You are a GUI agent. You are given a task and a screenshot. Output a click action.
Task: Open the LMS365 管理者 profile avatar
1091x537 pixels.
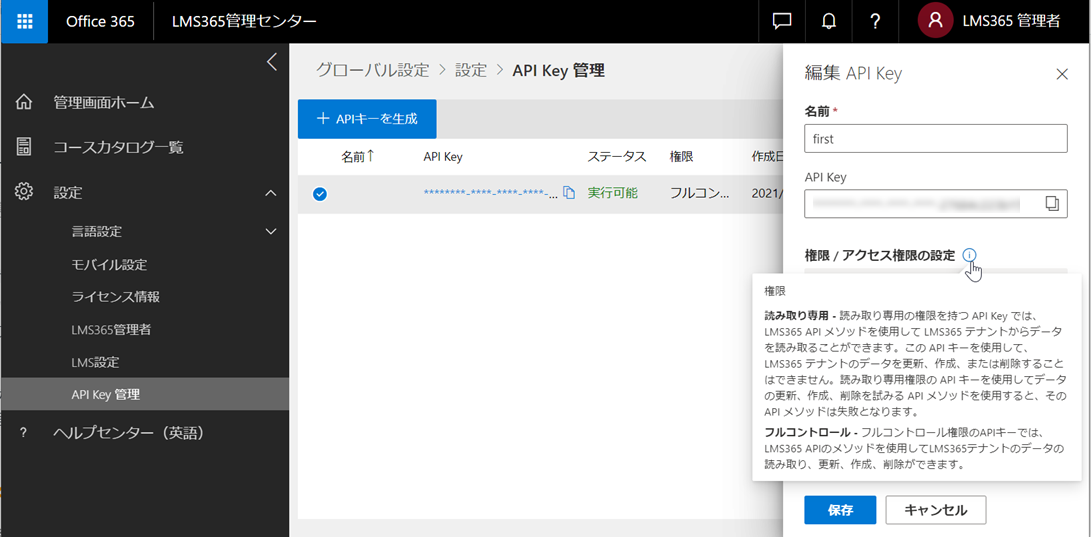click(936, 21)
